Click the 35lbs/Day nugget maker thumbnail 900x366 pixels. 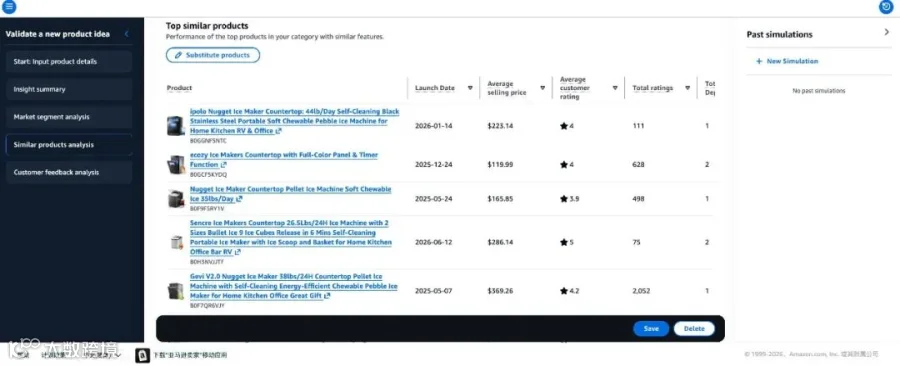175,198
